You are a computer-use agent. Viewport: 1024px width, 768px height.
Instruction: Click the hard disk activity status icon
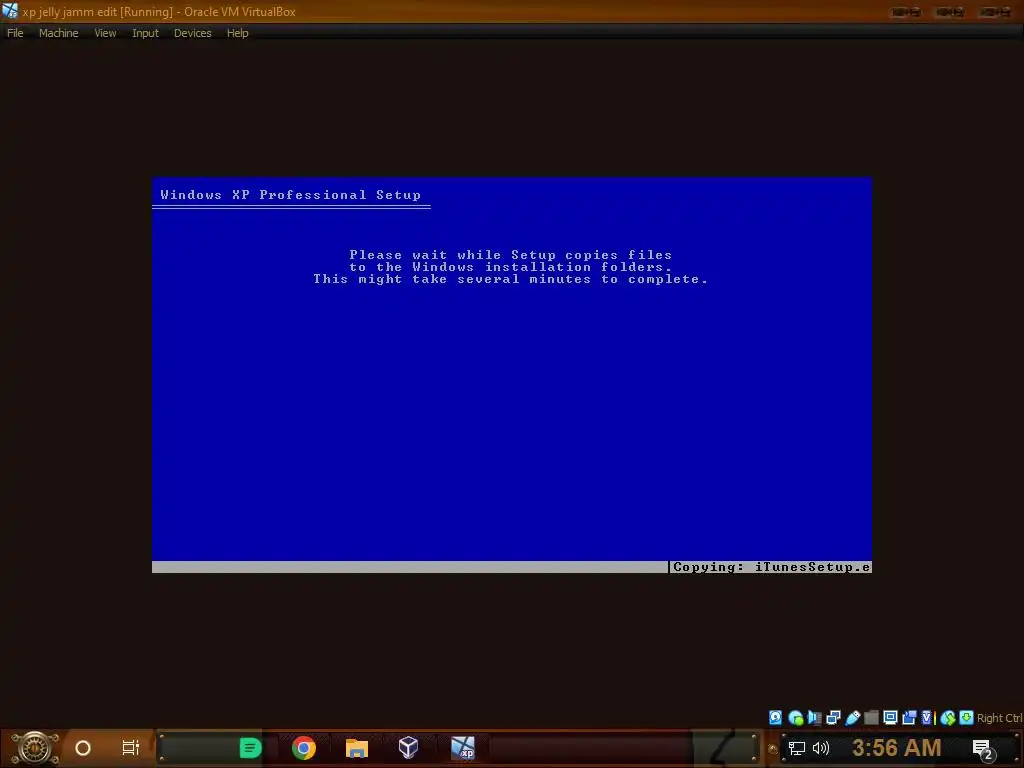pos(775,718)
